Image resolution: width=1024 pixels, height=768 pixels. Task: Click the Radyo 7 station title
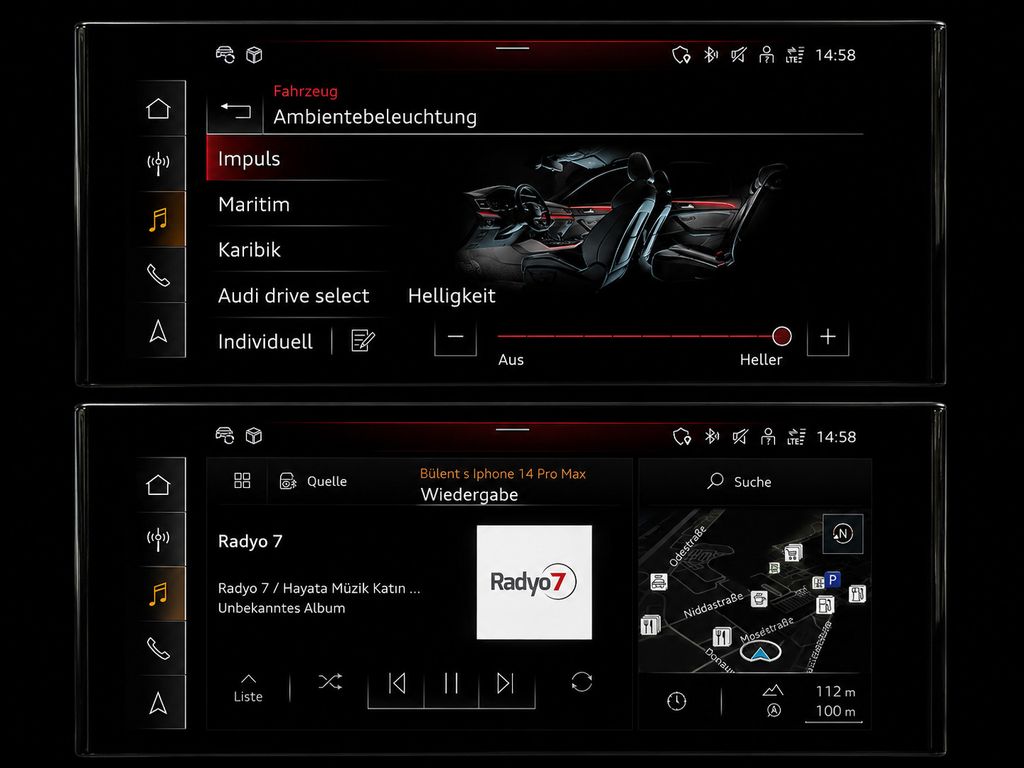point(250,541)
